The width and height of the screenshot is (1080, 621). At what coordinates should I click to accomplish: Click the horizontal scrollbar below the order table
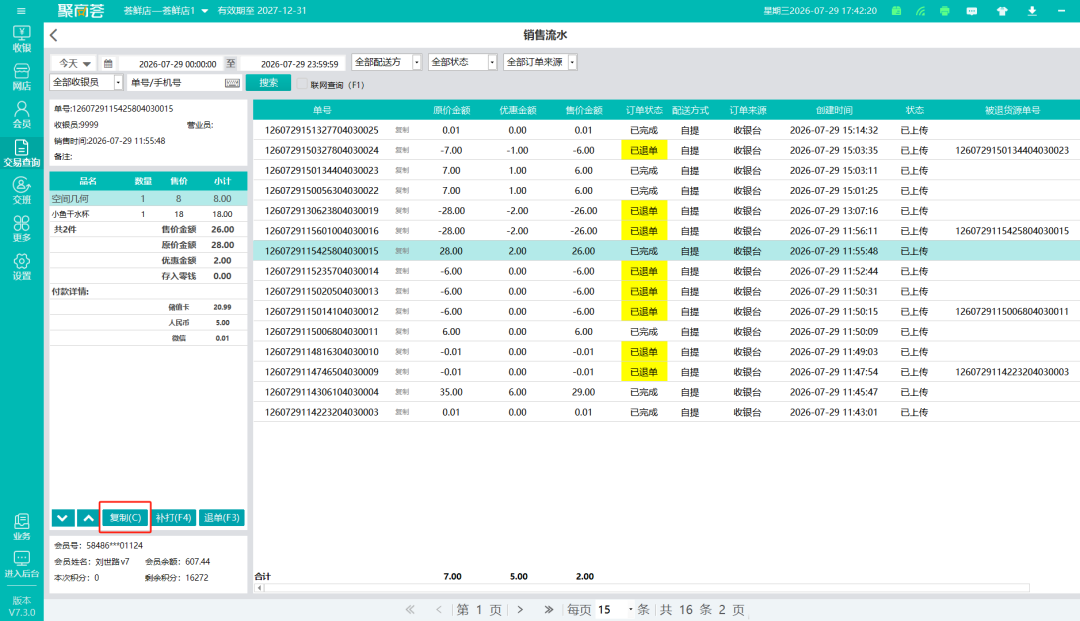[x=644, y=588]
